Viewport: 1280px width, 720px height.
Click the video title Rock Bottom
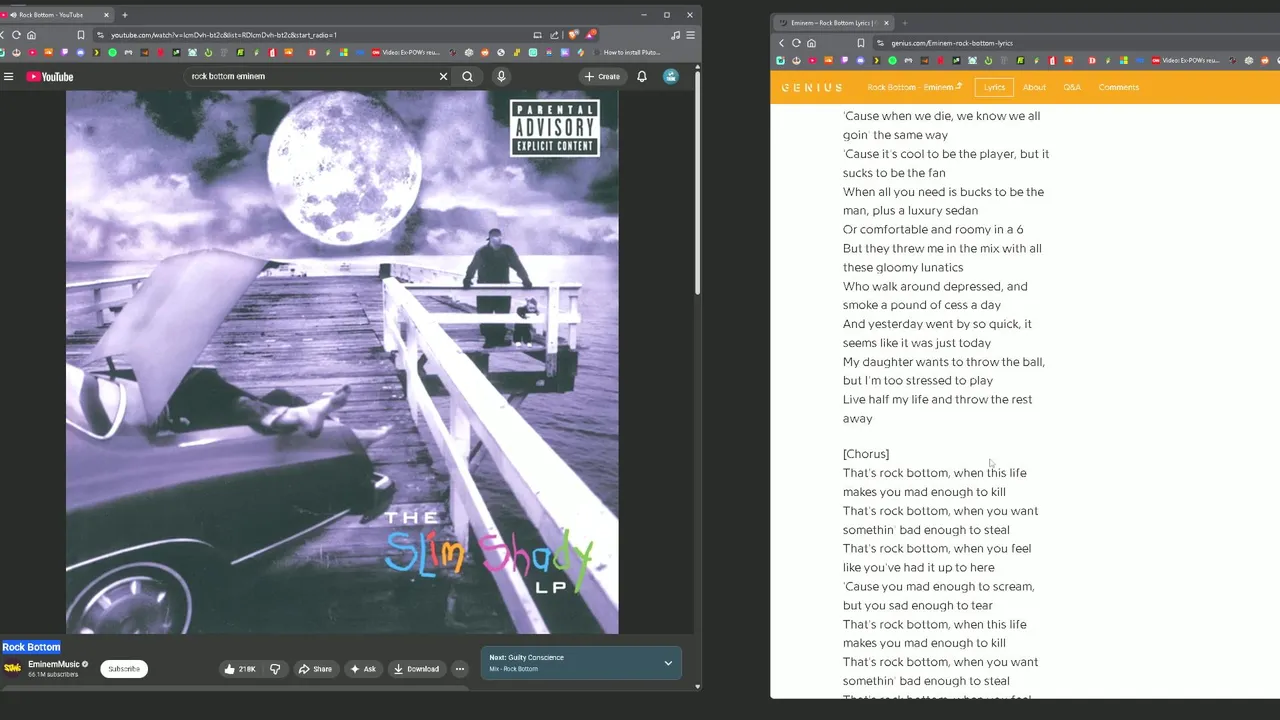pyautogui.click(x=31, y=647)
